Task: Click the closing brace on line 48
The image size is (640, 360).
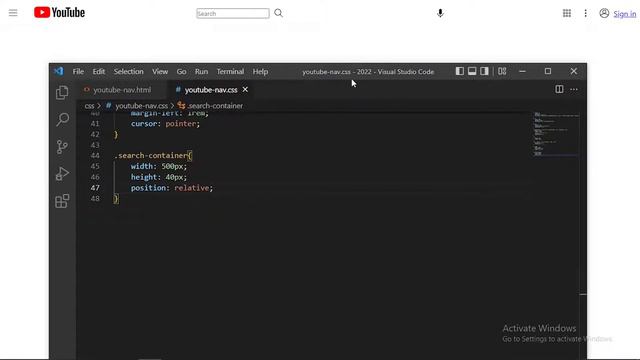Action: point(116,198)
